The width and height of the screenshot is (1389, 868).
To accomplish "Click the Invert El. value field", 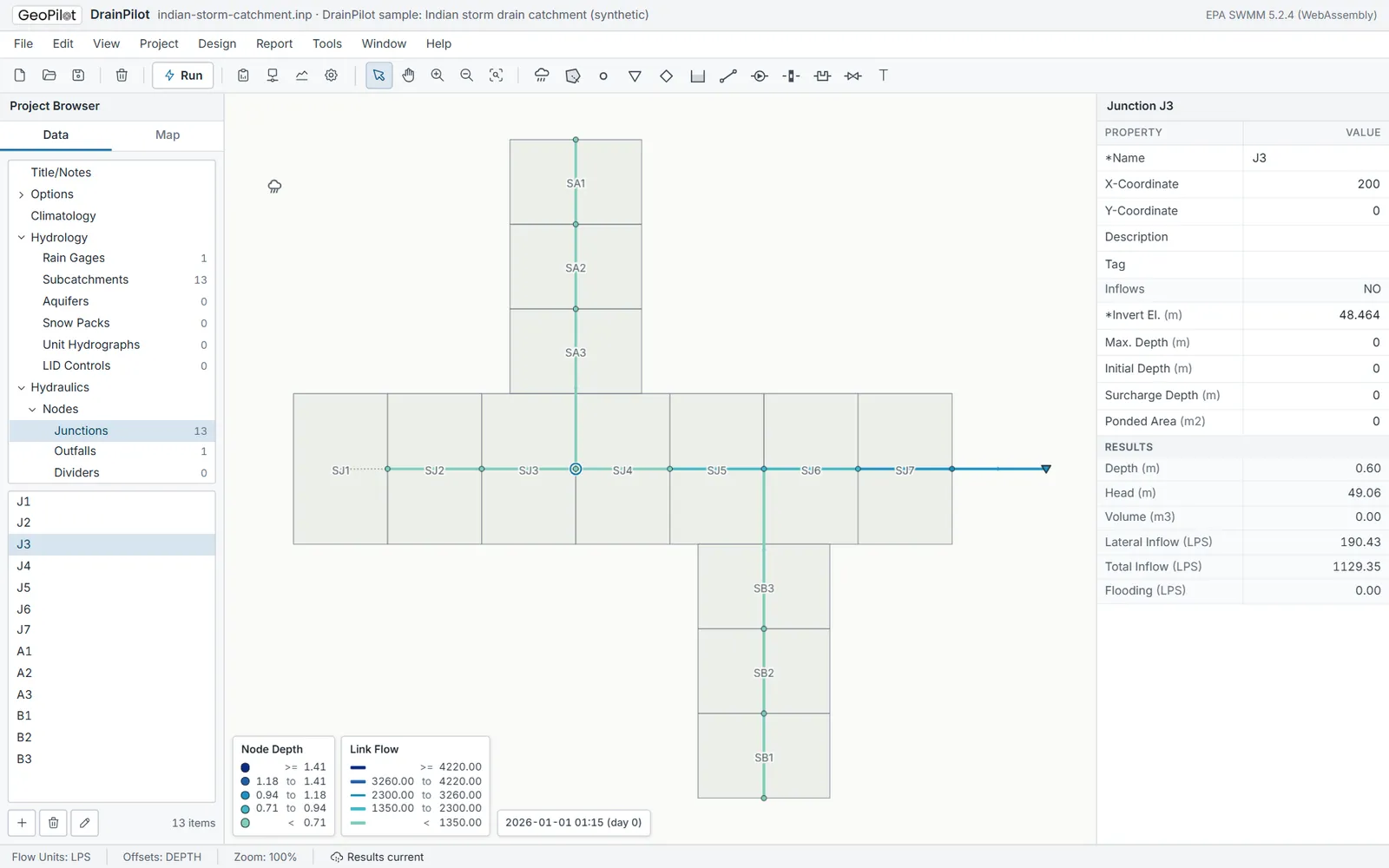I will pyautogui.click(x=1315, y=315).
